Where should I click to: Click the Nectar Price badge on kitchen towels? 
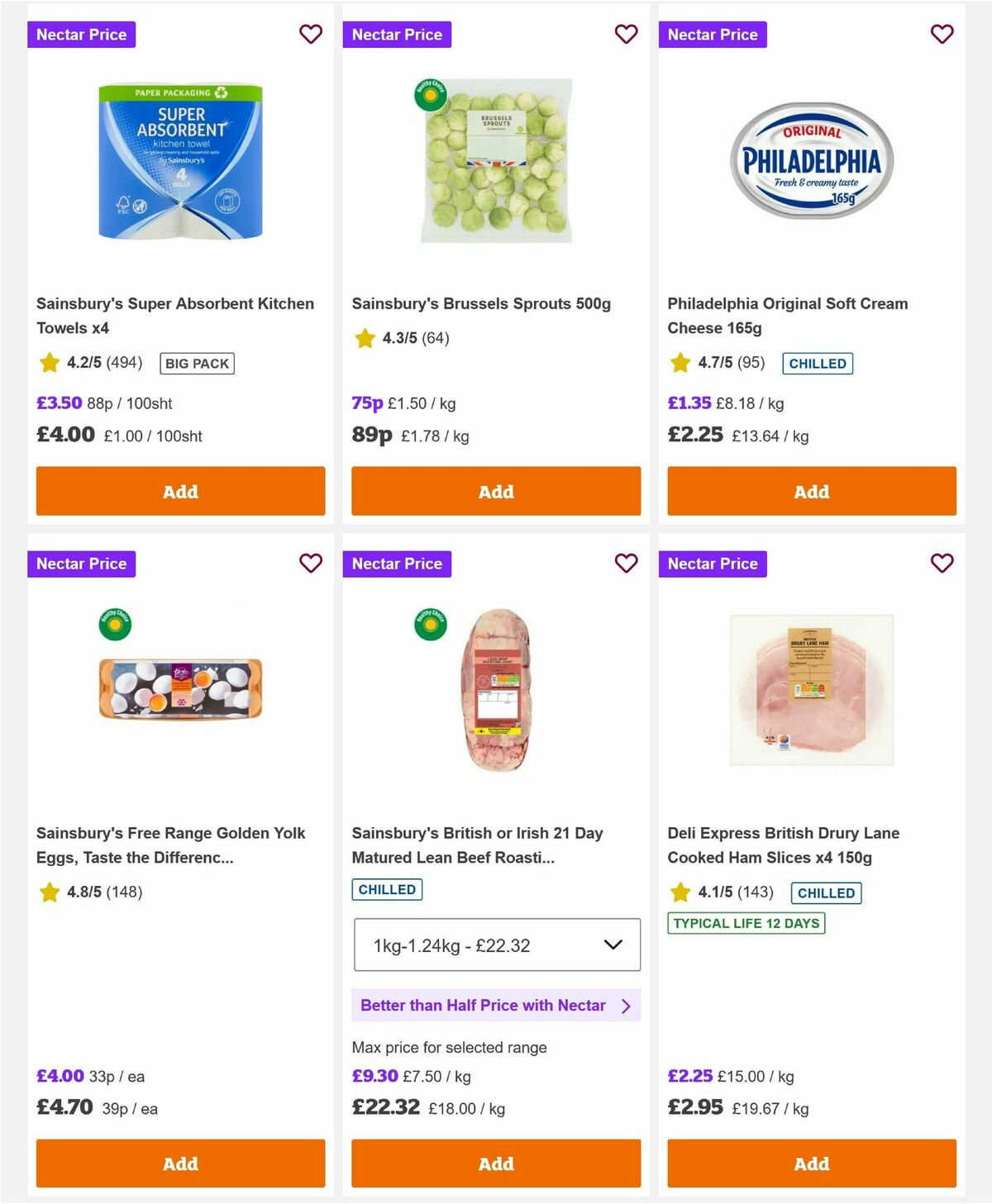(x=82, y=34)
